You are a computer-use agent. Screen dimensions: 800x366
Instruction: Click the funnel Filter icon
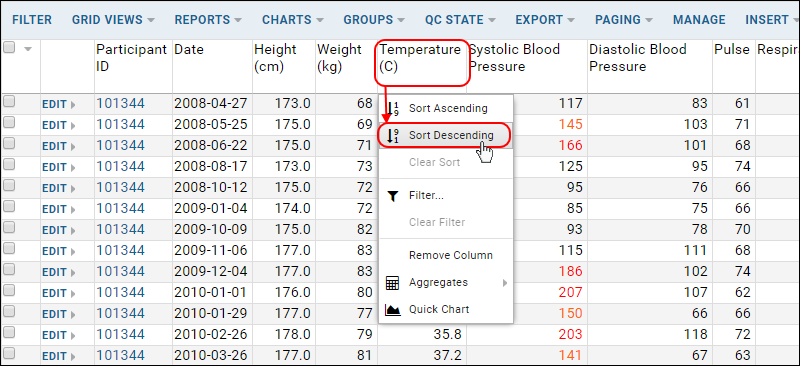pos(392,196)
